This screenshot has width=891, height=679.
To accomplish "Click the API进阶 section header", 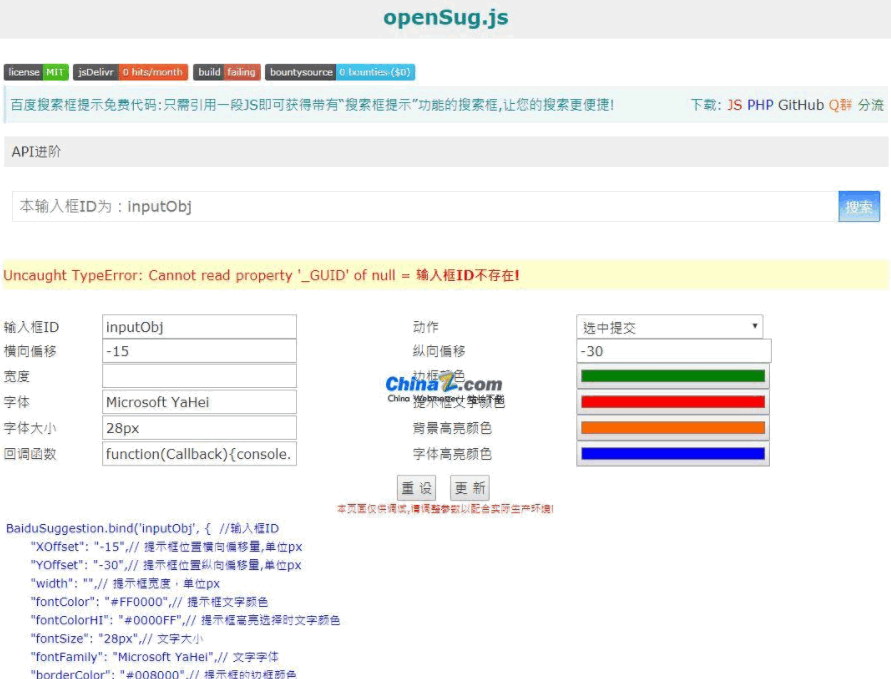I will (x=446, y=152).
